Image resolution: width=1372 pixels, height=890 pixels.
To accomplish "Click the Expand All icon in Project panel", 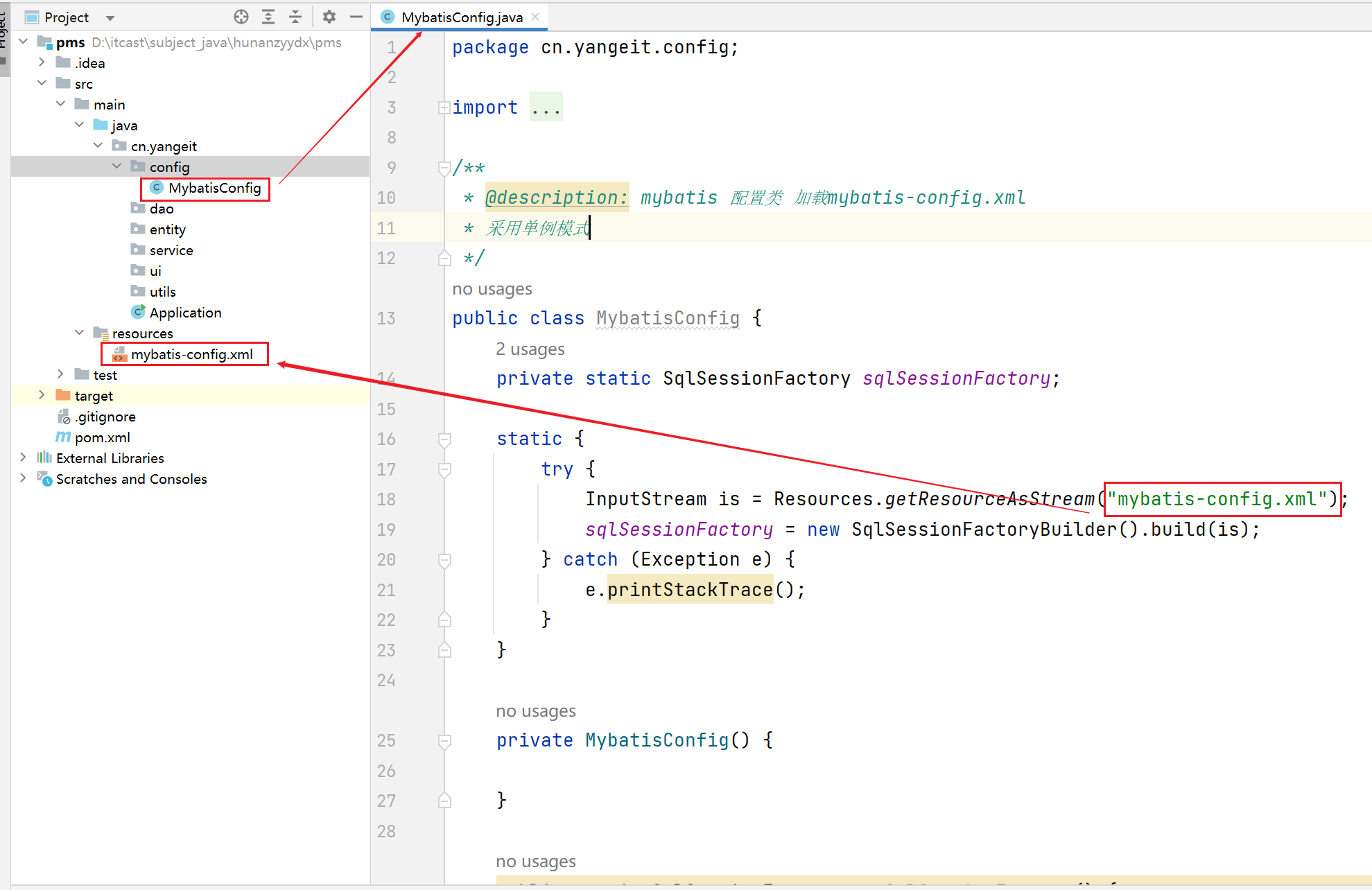I will (x=268, y=17).
